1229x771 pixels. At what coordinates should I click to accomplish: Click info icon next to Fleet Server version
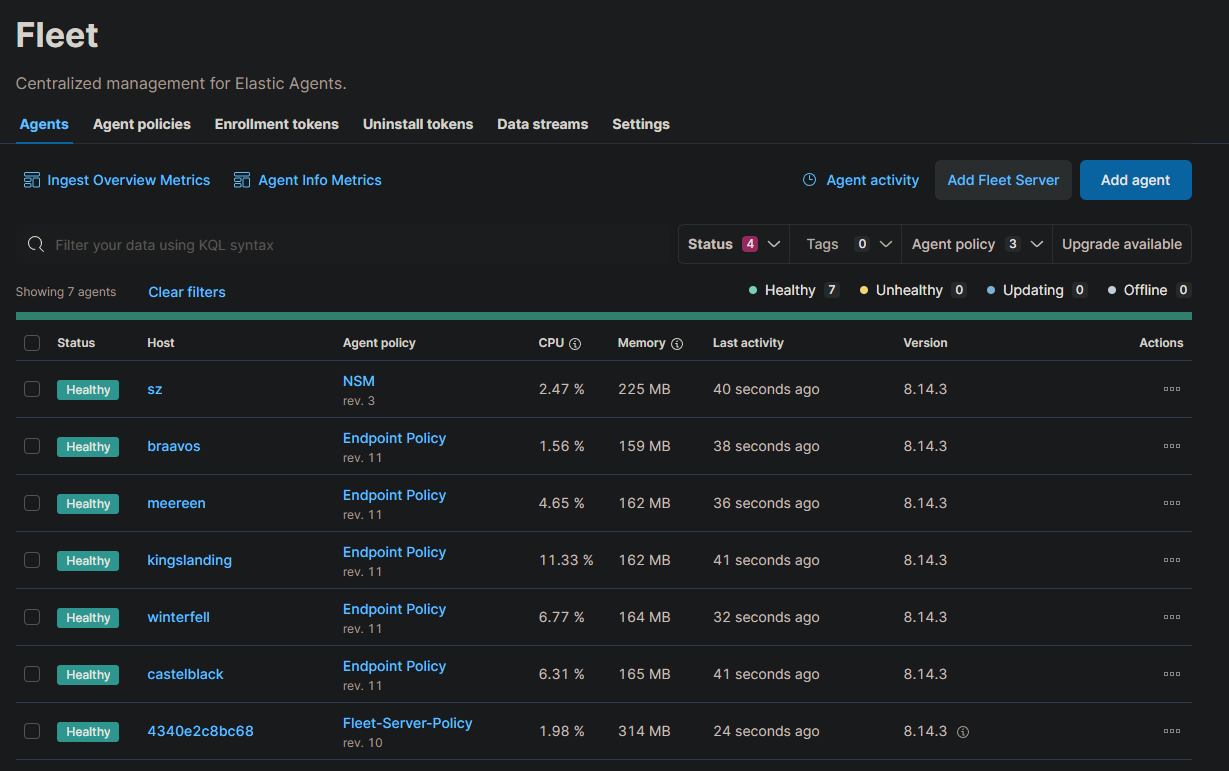[963, 732]
